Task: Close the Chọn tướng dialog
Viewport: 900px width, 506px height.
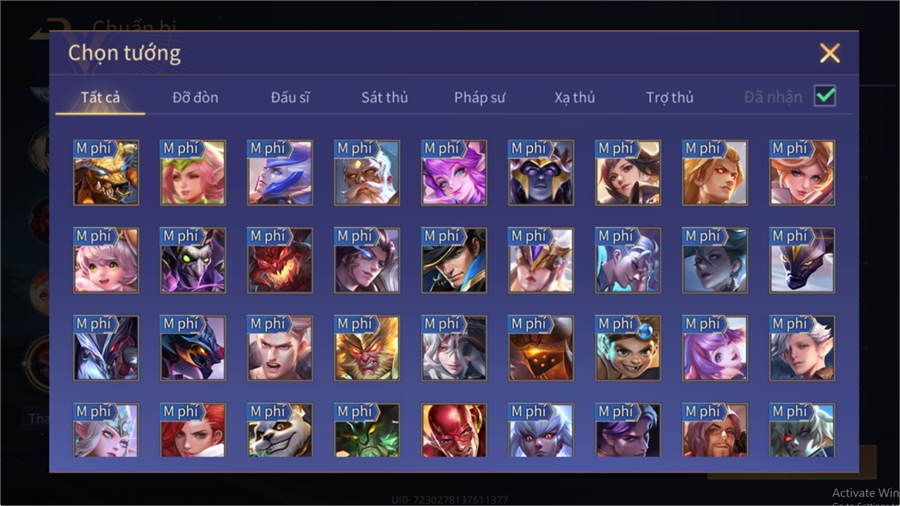Action: 830,53
